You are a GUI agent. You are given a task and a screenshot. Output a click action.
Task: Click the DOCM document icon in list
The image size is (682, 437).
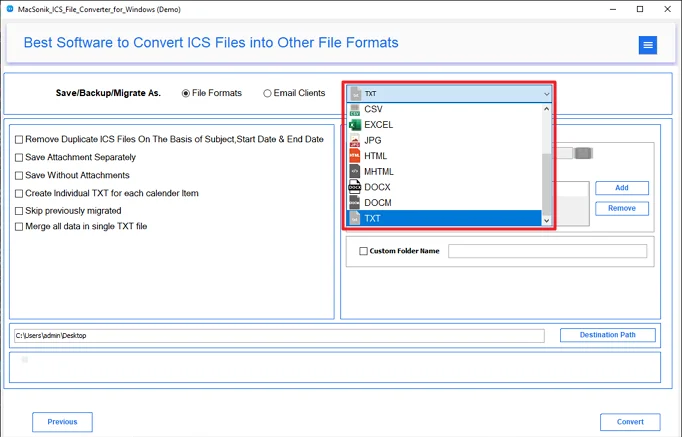(x=355, y=203)
